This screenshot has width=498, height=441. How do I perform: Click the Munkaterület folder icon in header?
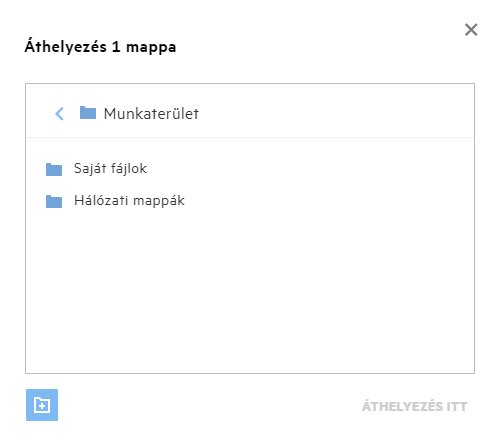pos(88,113)
